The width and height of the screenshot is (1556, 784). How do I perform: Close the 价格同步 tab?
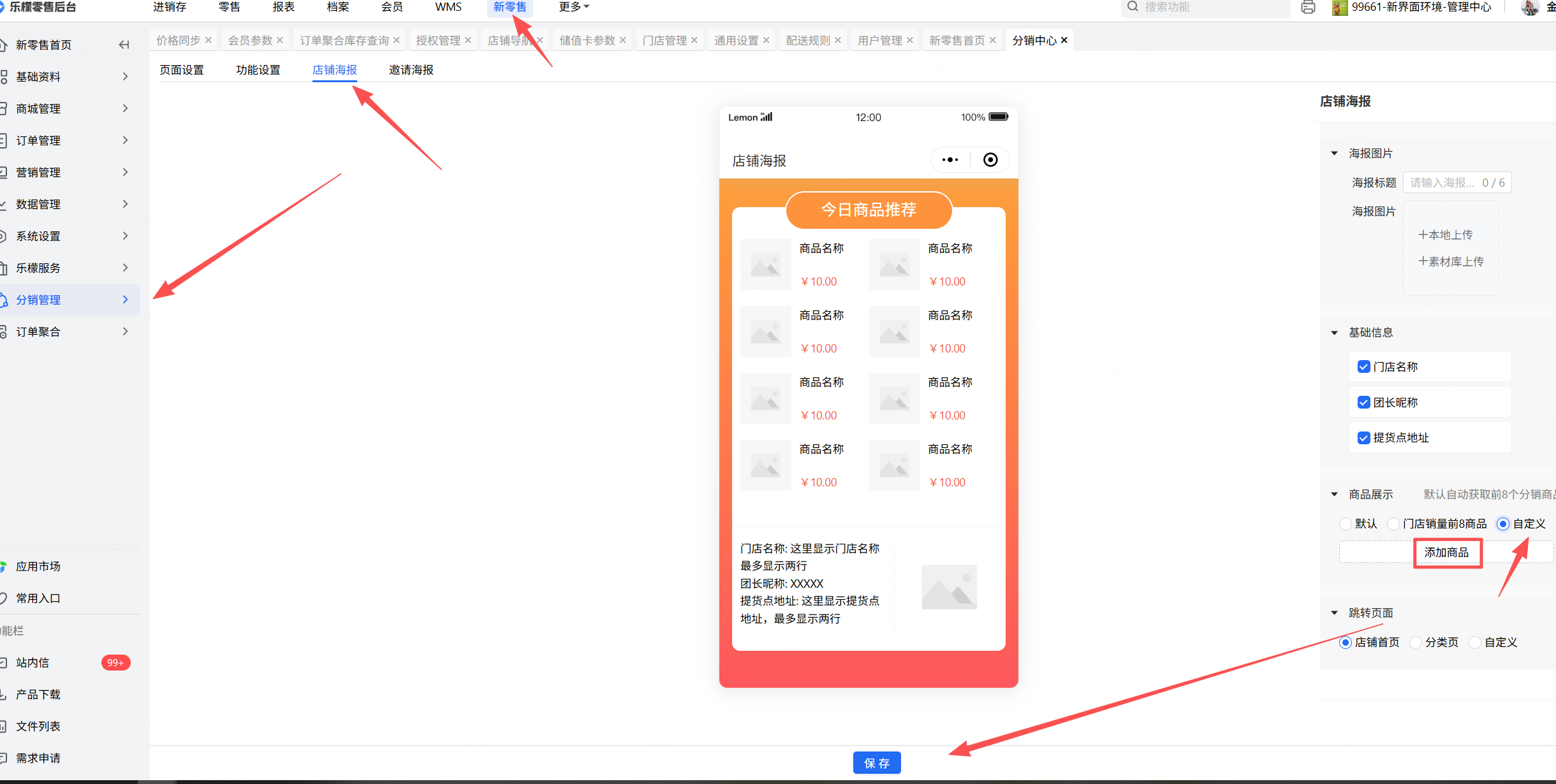click(209, 40)
